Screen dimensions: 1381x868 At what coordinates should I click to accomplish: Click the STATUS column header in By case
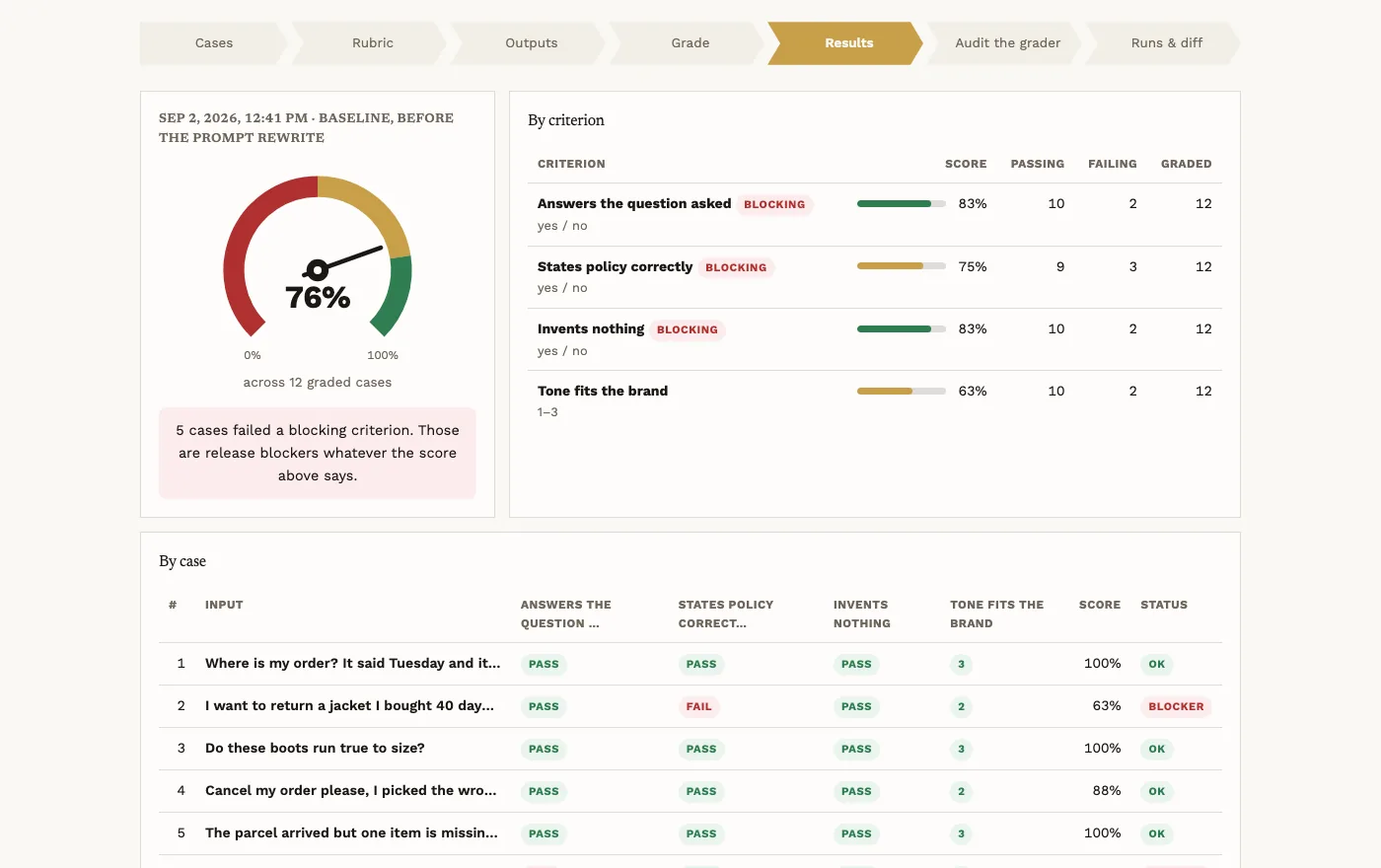pos(1164,605)
